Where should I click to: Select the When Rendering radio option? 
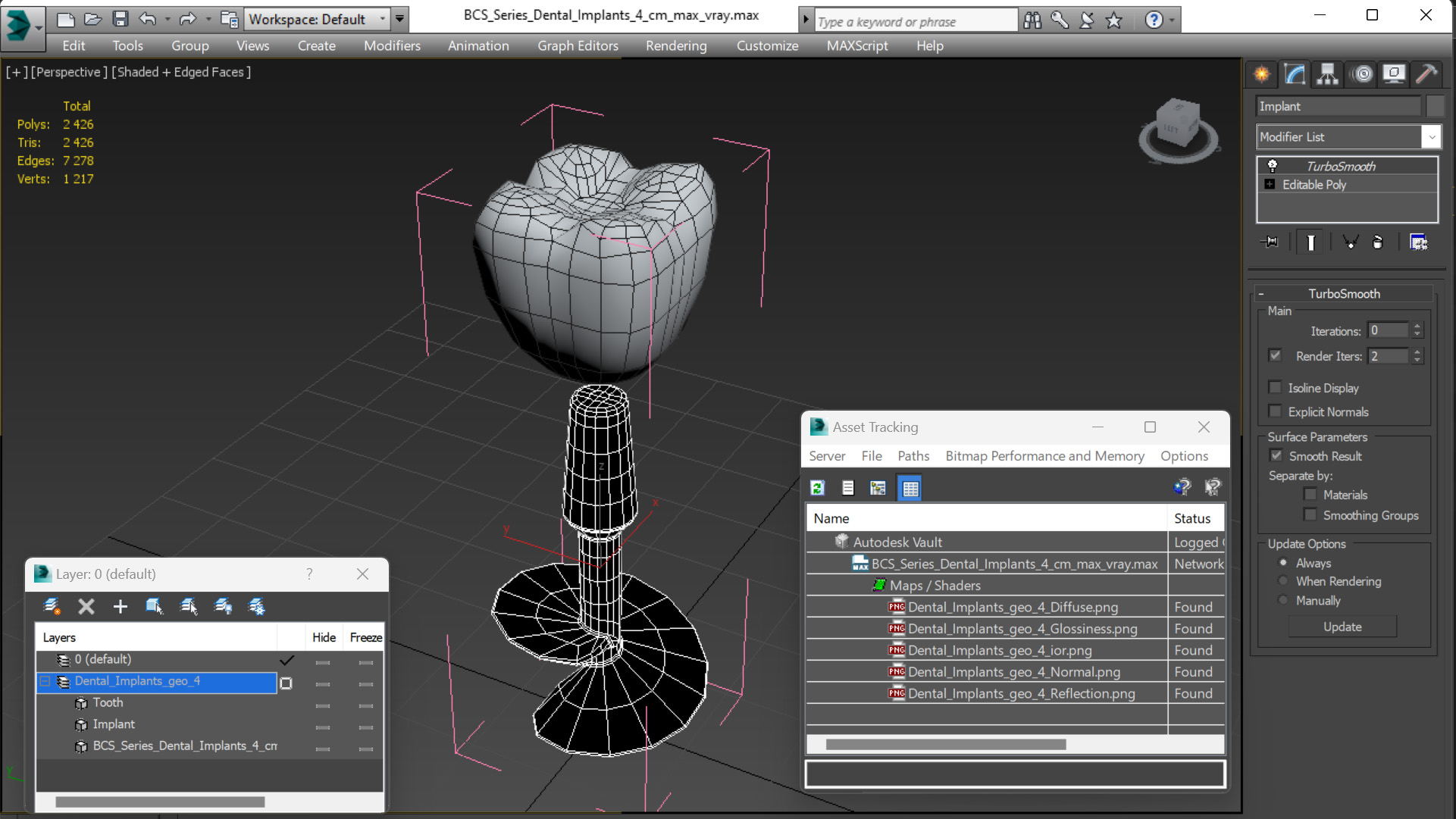tap(1283, 581)
